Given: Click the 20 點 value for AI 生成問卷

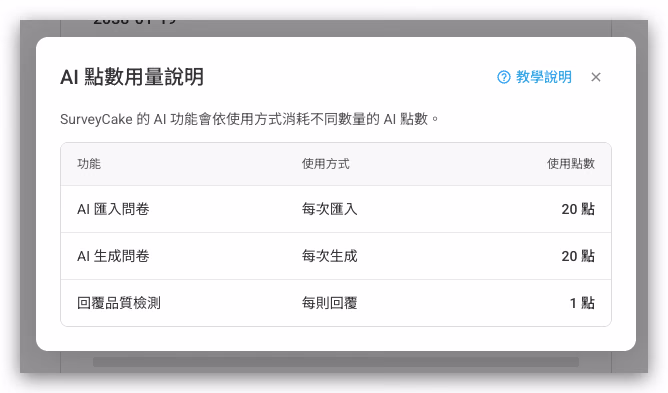Looking at the screenshot, I should click(578, 256).
